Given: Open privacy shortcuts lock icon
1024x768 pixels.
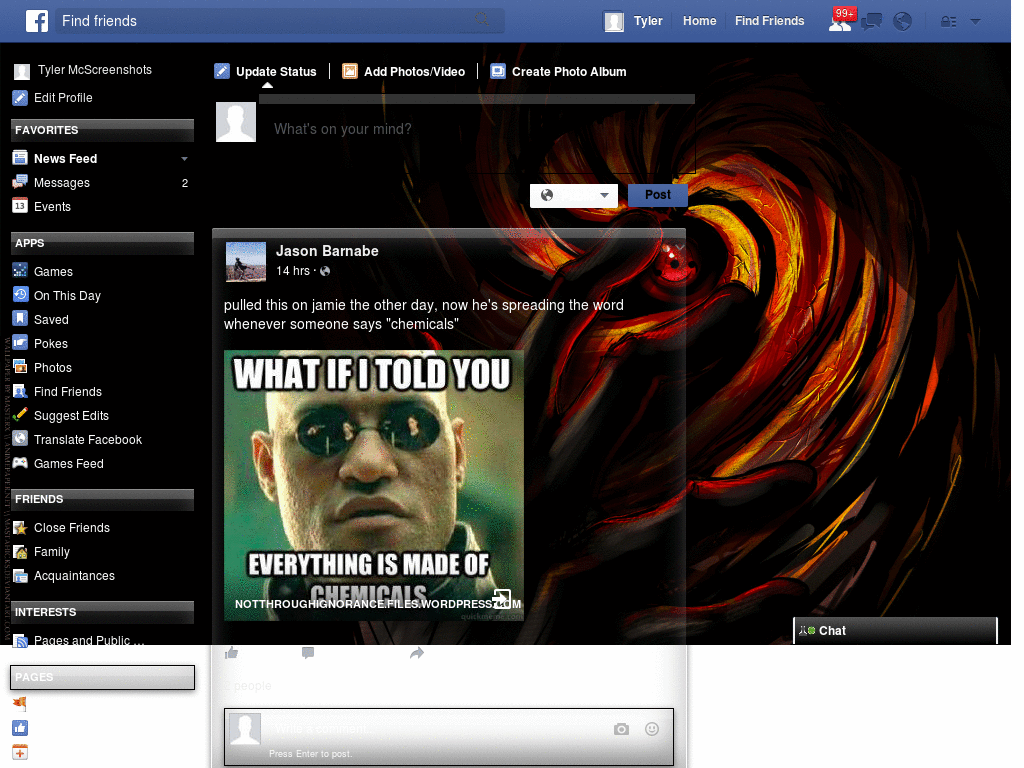Looking at the screenshot, I should click(947, 21).
